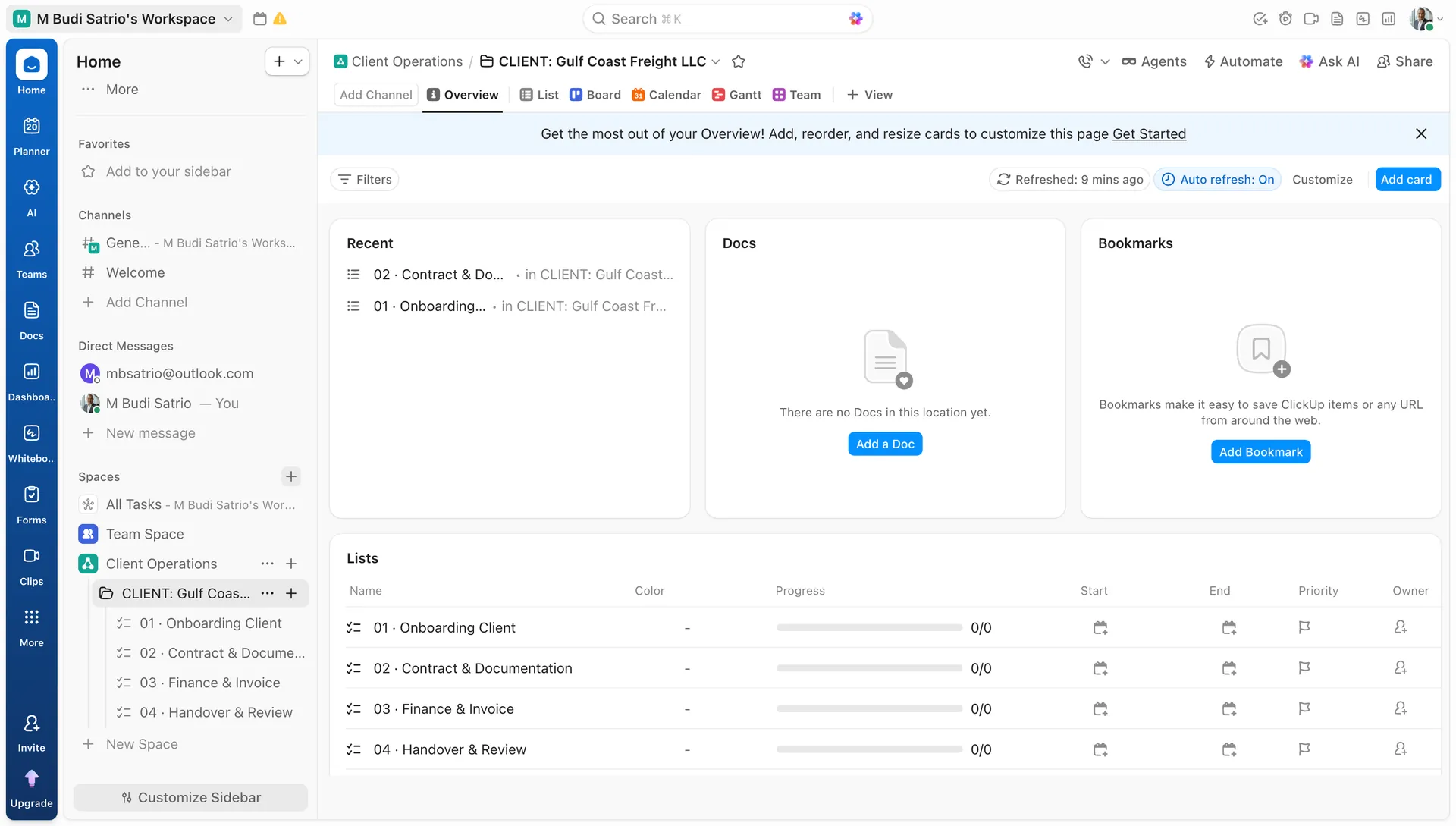The image size is (1456, 826).
Task: Create a task with the quick-add checkmark icon
Action: [x=1260, y=18]
